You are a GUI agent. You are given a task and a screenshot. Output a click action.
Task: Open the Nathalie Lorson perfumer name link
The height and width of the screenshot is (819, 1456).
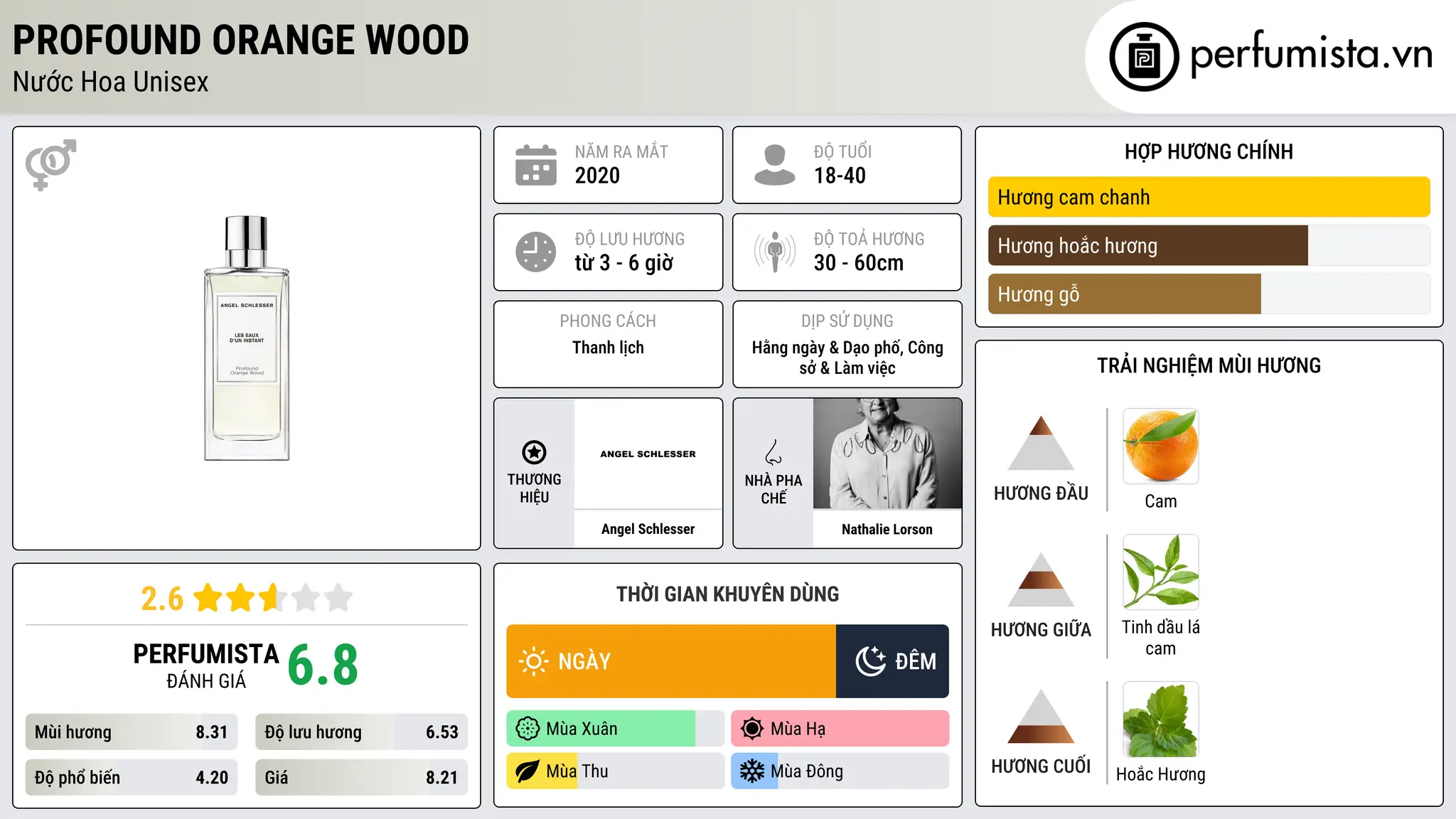[887, 529]
